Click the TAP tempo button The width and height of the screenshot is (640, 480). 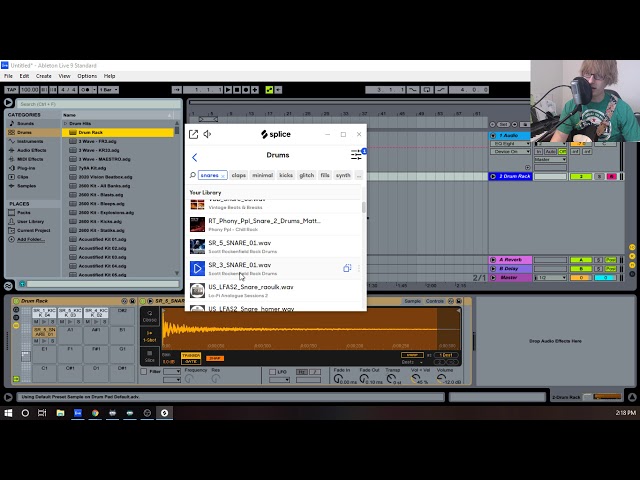pyautogui.click(x=11, y=90)
